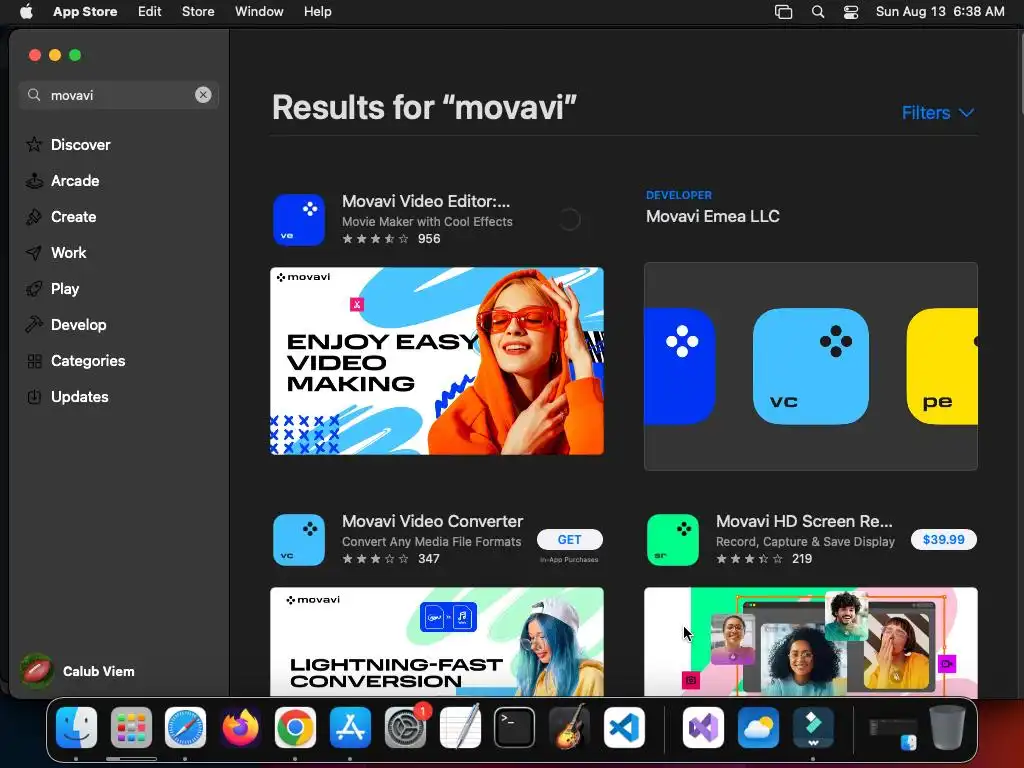
Task: Open 'Movavi Video Editor:...' title link
Action: (426, 201)
